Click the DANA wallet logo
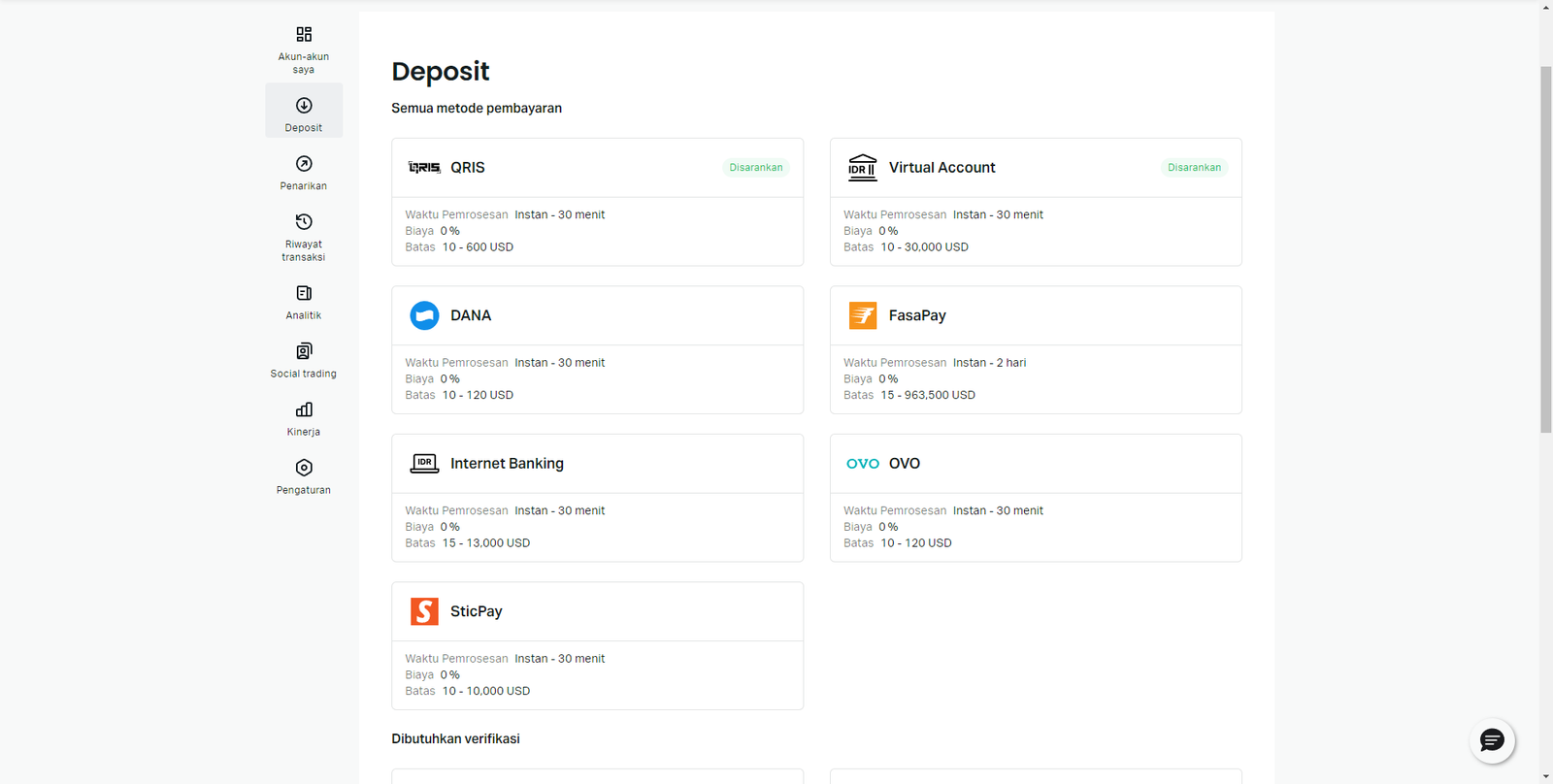 (424, 315)
